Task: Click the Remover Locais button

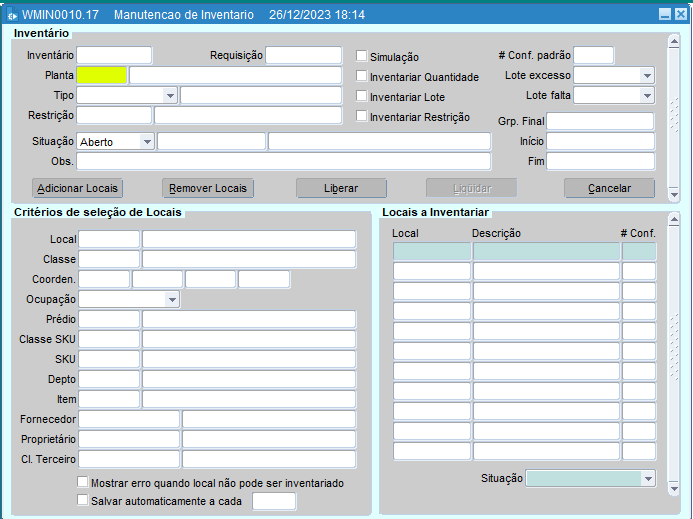Action: coord(208,188)
